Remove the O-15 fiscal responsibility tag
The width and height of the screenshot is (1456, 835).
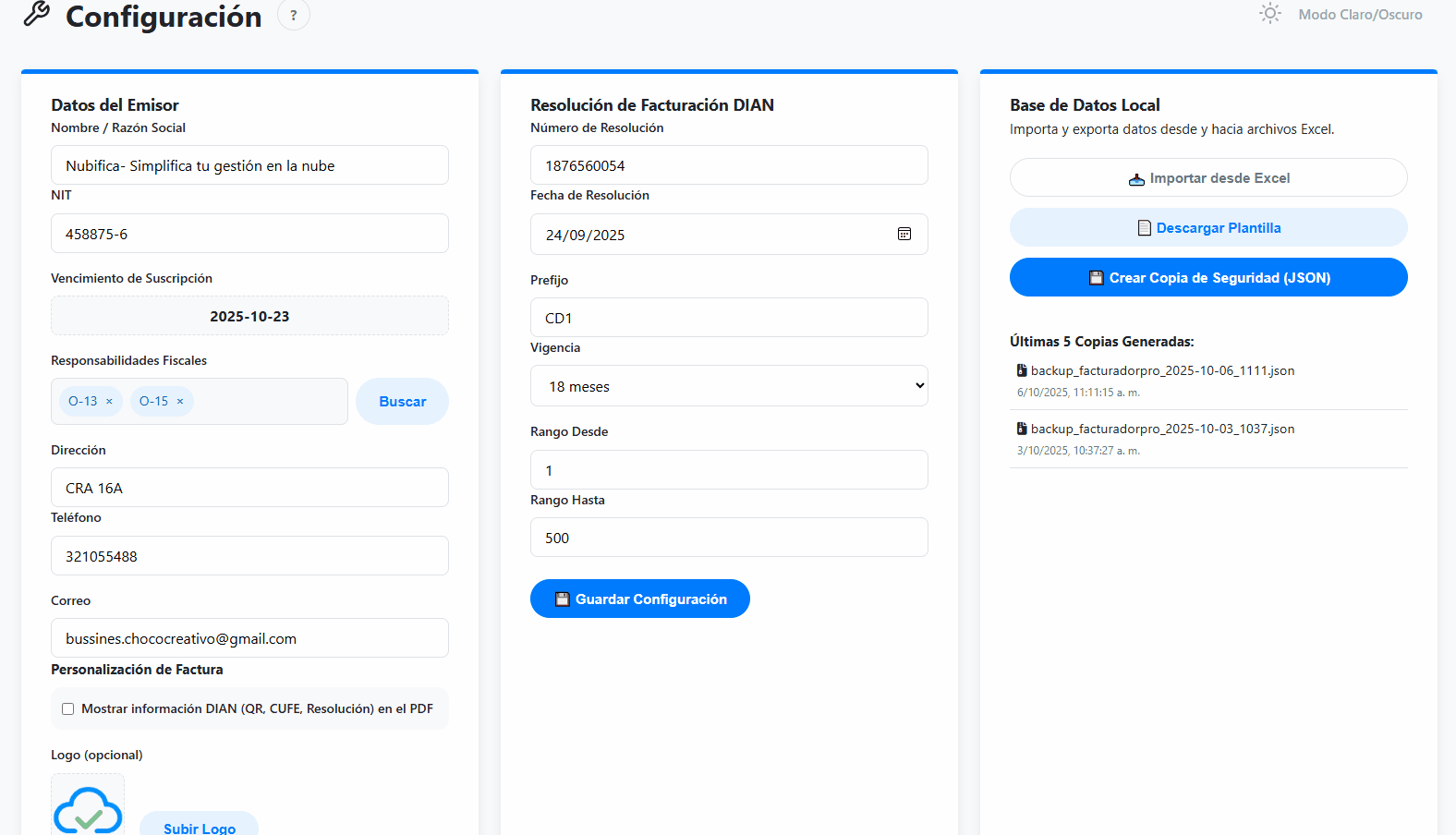click(x=180, y=402)
